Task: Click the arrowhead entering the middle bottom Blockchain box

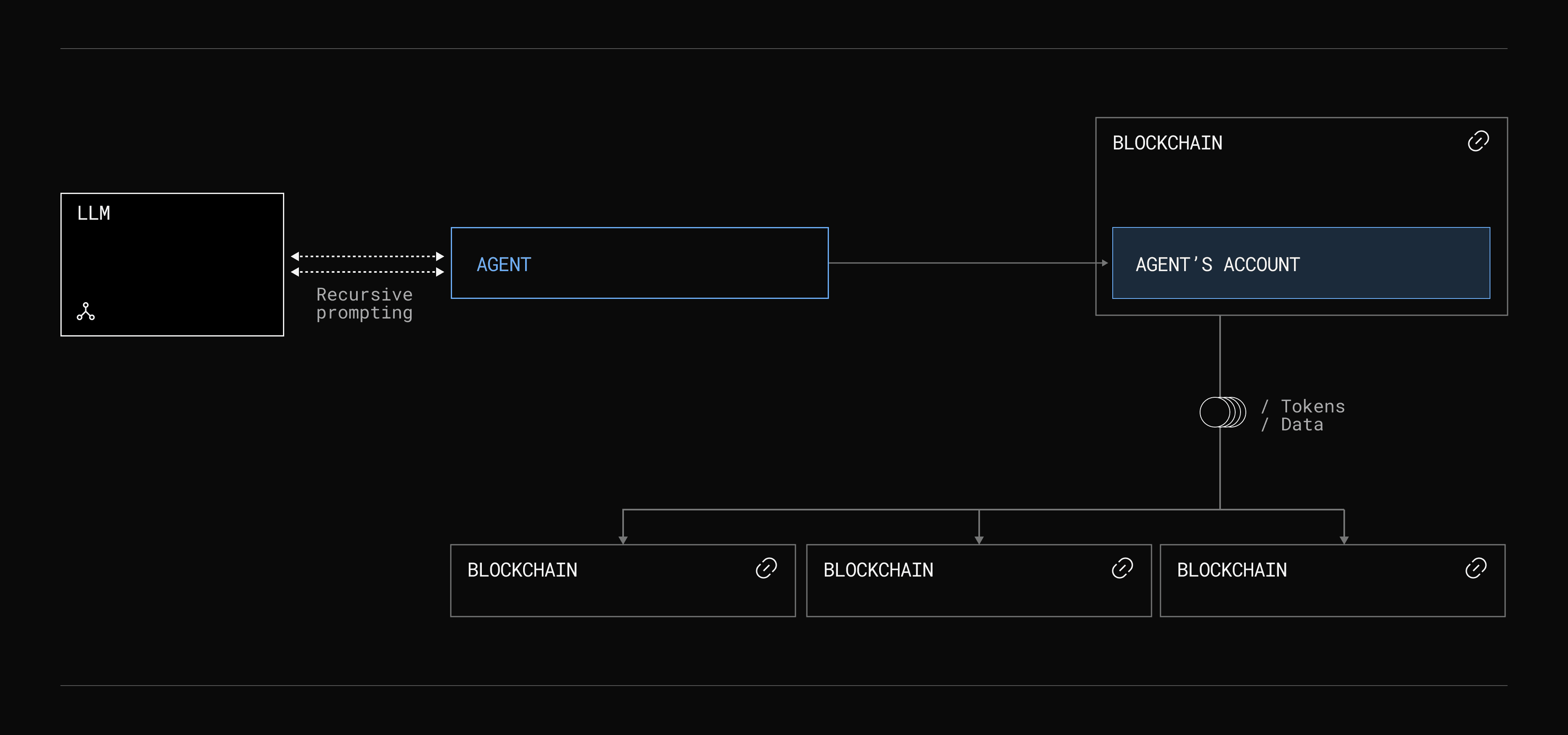Action: coord(979,540)
